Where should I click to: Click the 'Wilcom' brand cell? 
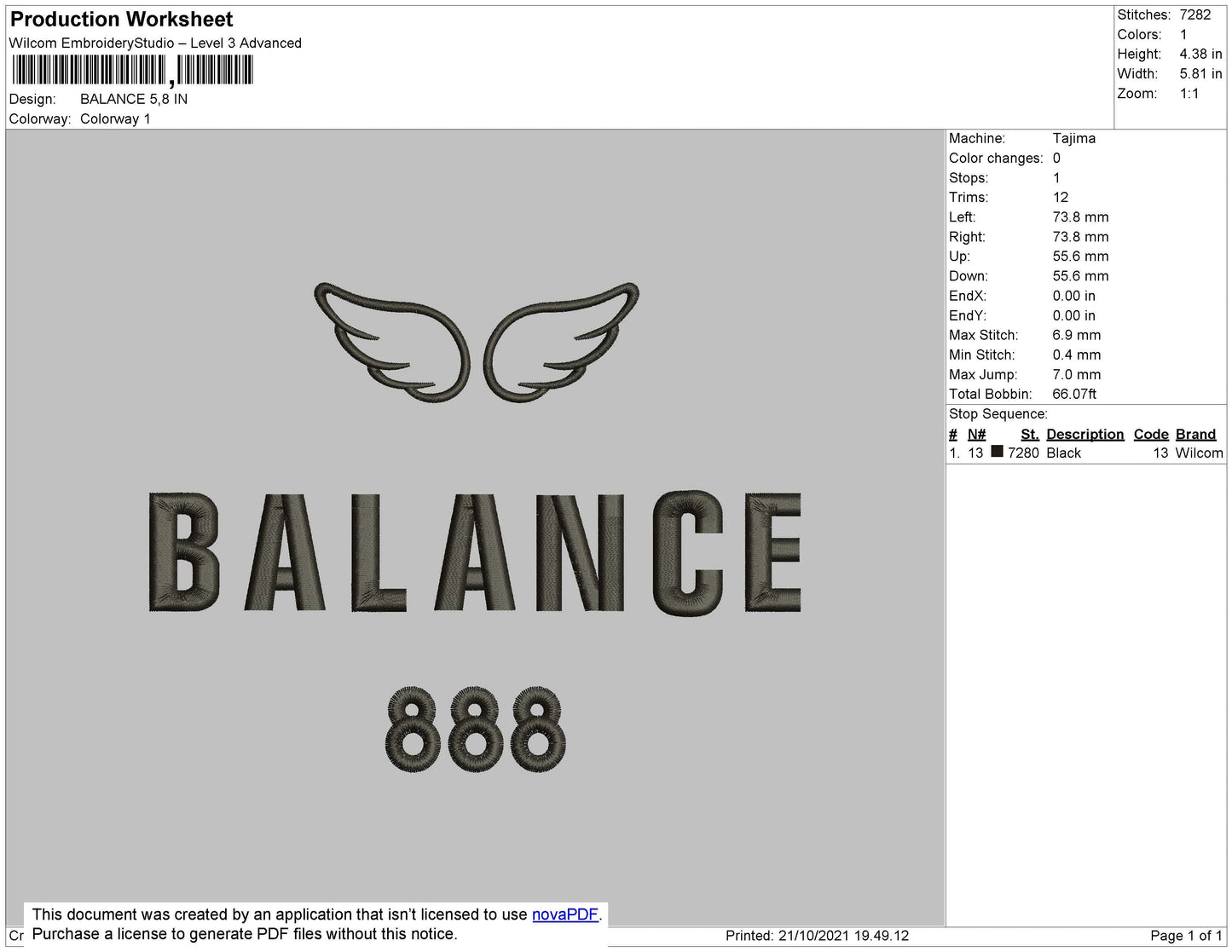tap(1200, 453)
